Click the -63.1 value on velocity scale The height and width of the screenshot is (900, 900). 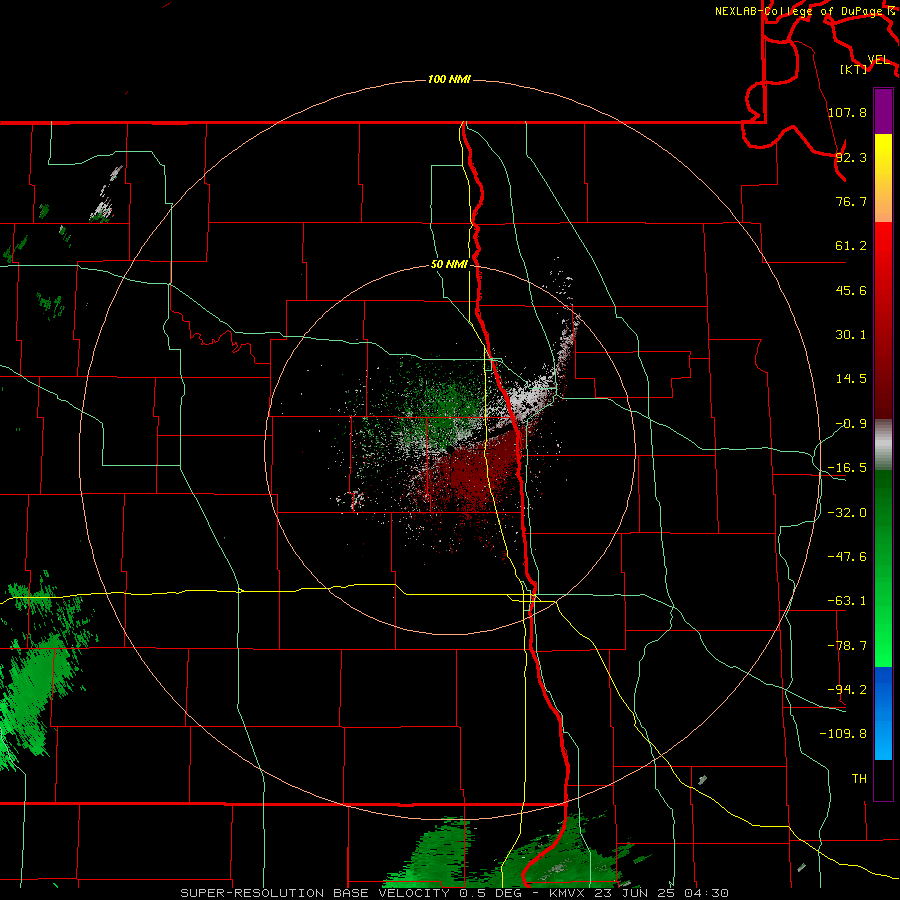point(847,601)
